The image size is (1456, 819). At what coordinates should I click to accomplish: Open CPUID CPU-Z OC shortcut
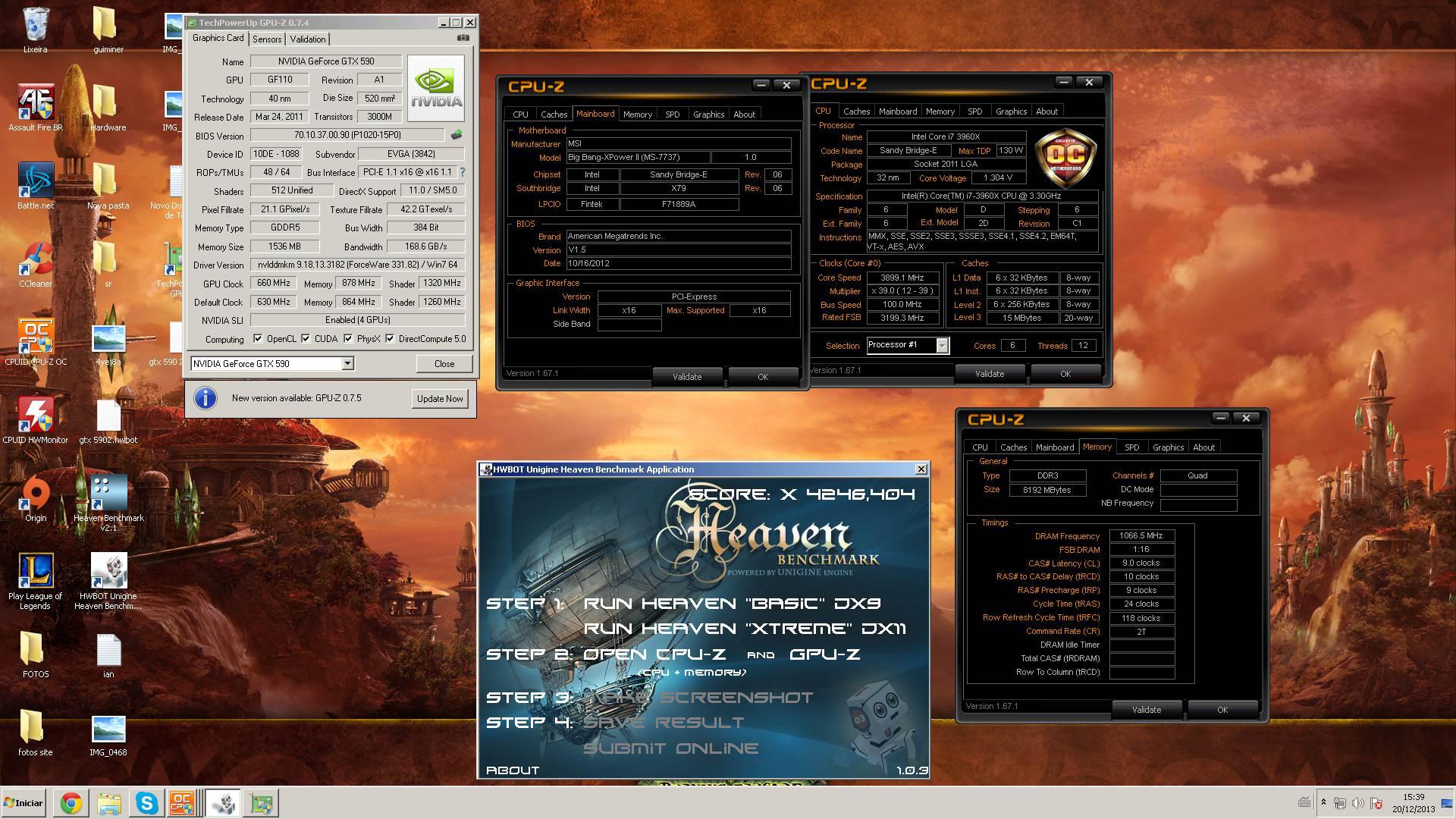35,343
